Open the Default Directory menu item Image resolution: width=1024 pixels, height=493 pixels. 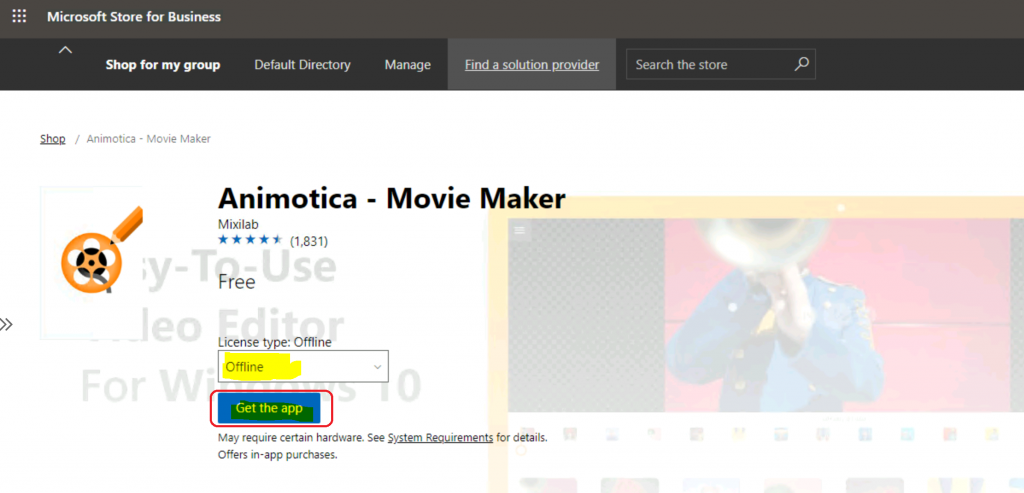tap(302, 65)
